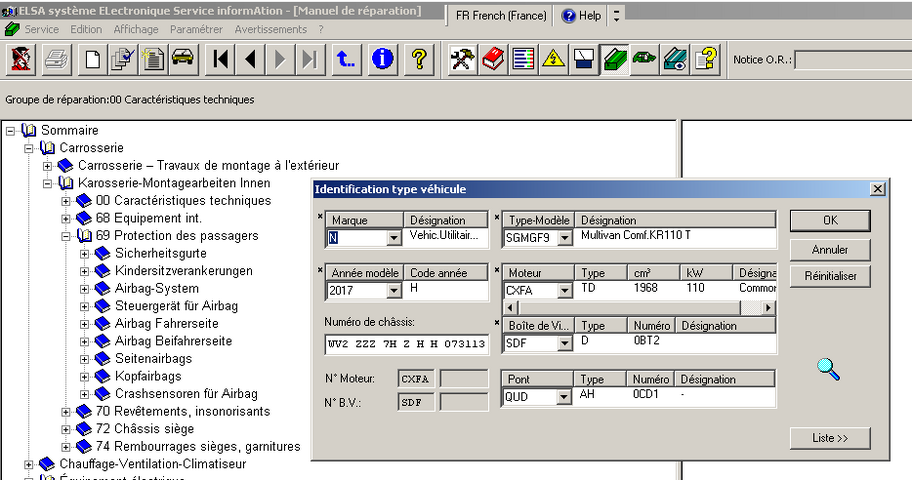Click OK in Identification dialog
The width and height of the screenshot is (912, 480).
click(830, 221)
